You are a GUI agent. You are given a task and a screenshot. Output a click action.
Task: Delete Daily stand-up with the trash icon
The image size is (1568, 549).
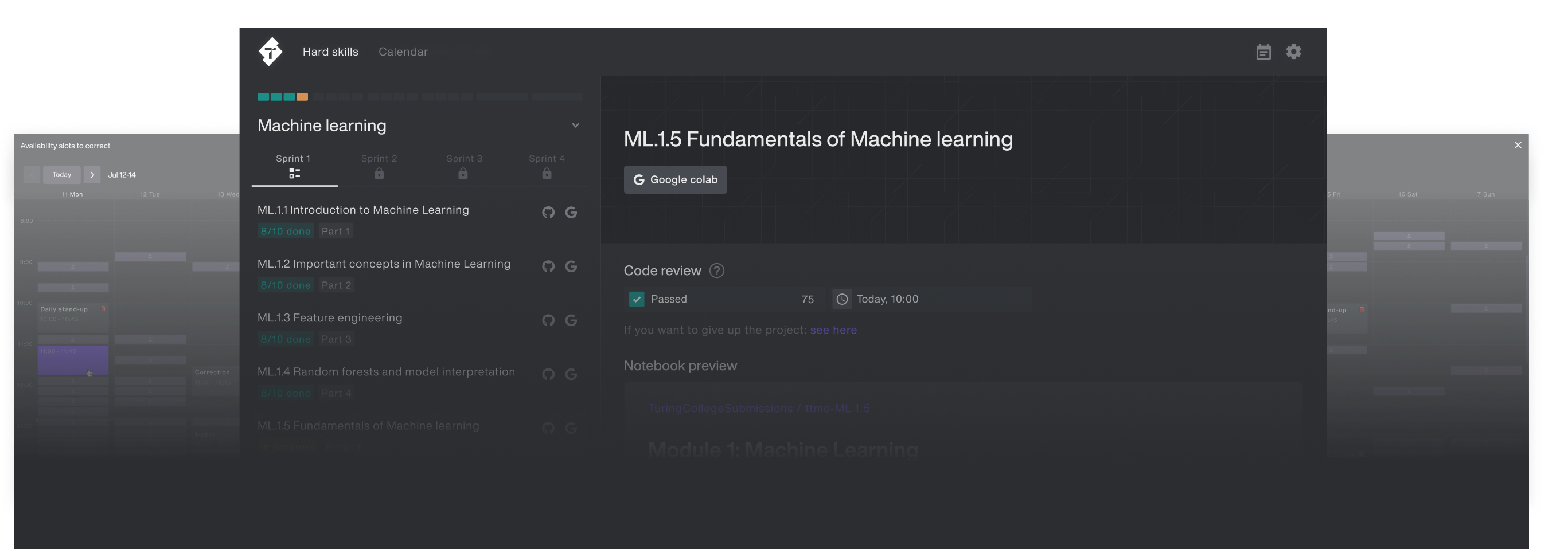[103, 309]
